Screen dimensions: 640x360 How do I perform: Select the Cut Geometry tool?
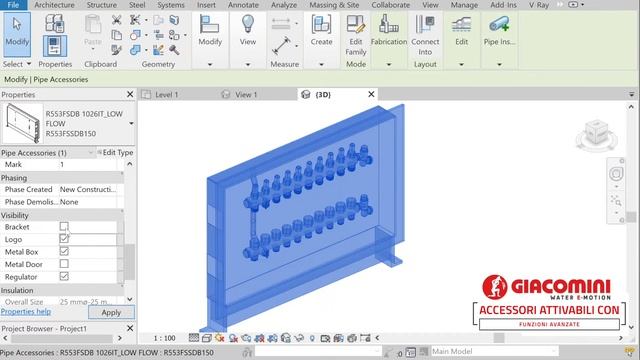(x=135, y=35)
